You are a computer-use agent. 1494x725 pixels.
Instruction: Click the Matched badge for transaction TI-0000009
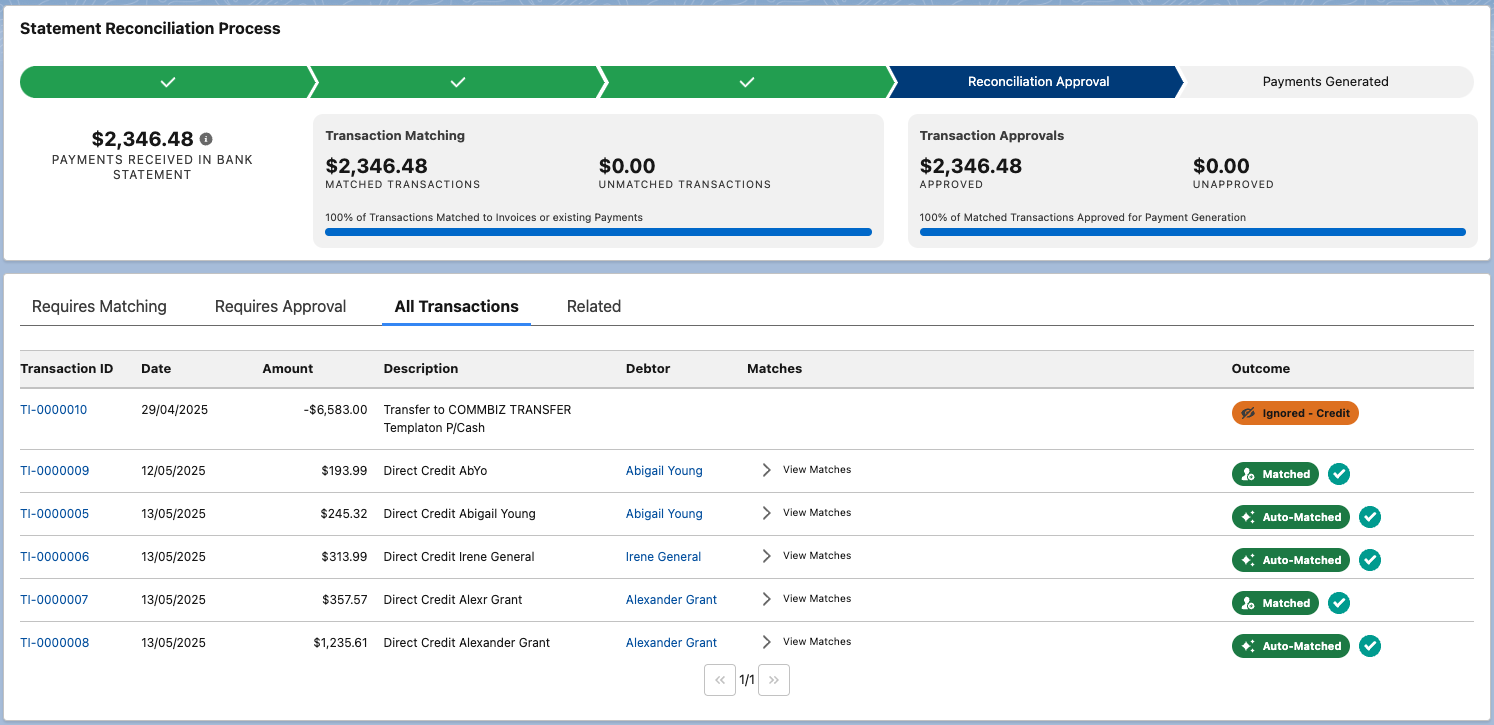tap(1275, 474)
